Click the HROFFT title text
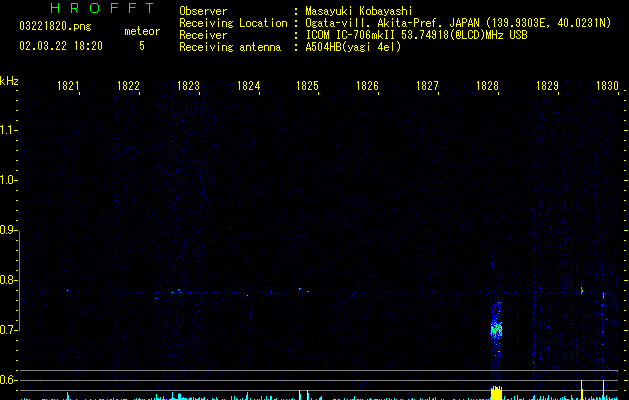The width and height of the screenshot is (629, 400). 103,8
